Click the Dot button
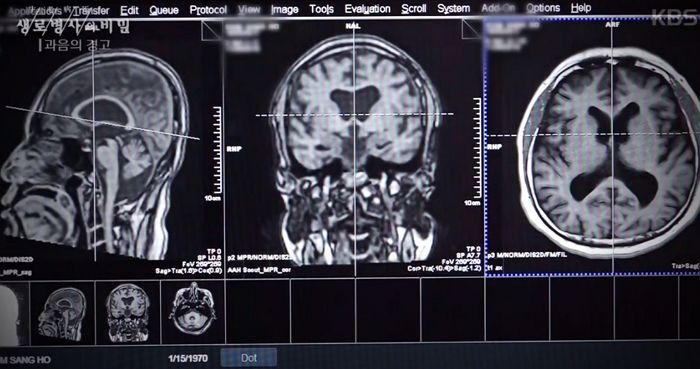Image resolution: width=700 pixels, height=369 pixels. click(249, 358)
